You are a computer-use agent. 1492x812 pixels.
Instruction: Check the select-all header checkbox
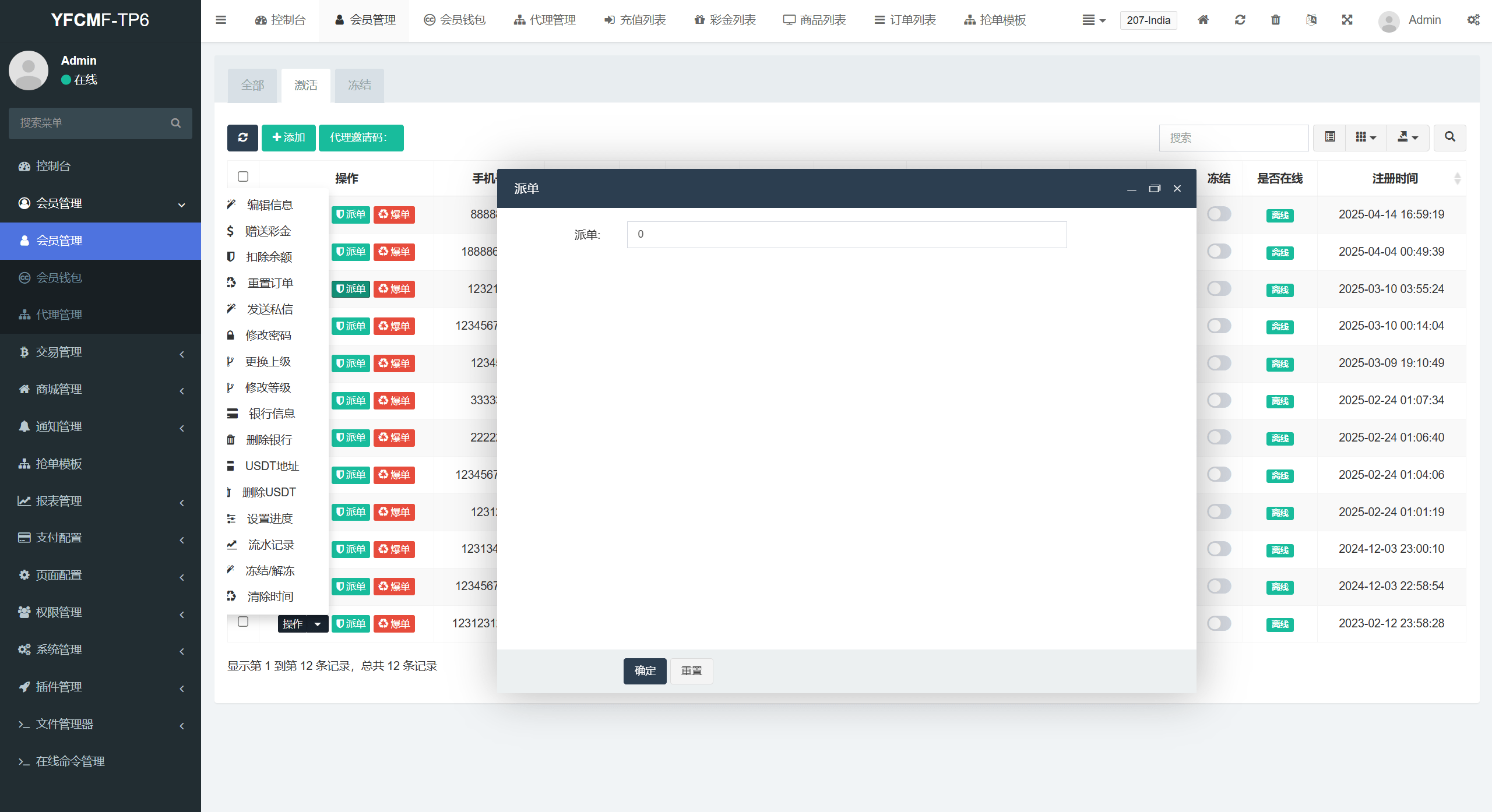coord(243,176)
